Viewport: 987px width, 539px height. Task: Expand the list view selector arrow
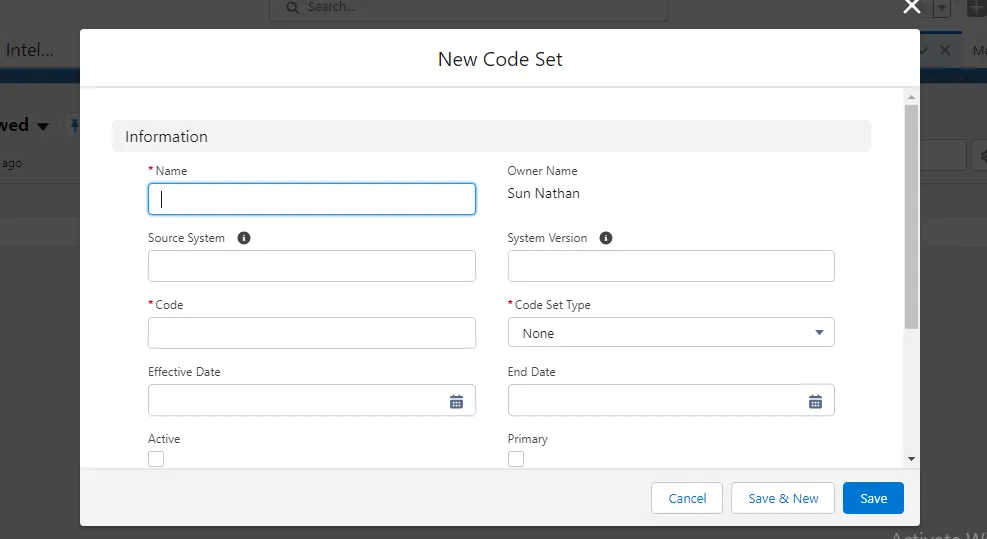point(43,126)
